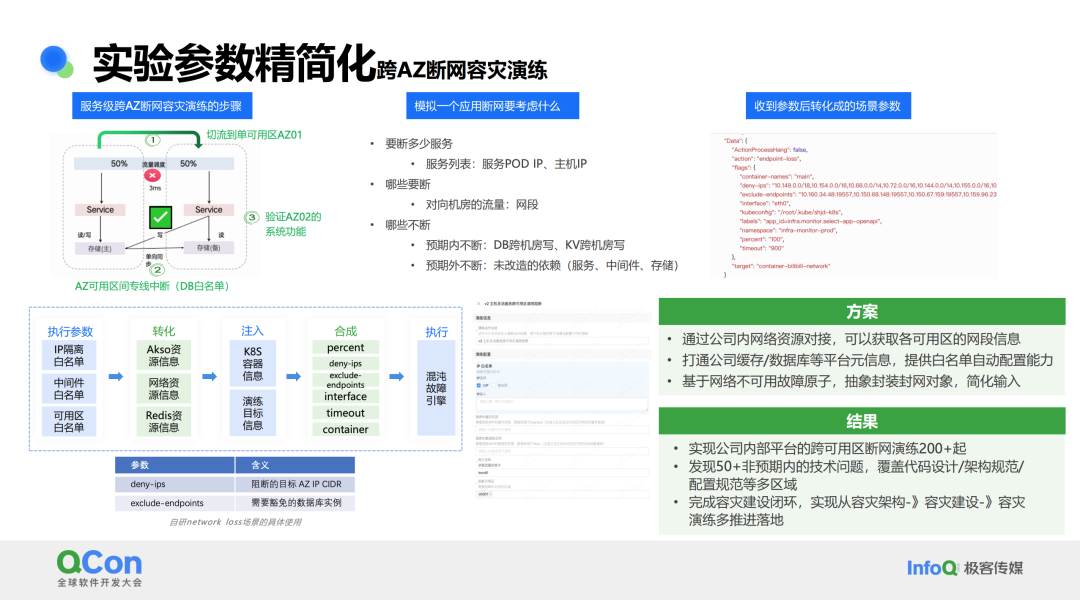1080x600 pixels.
Task: Click the green 方案 header bar
Action: [x=862, y=311]
